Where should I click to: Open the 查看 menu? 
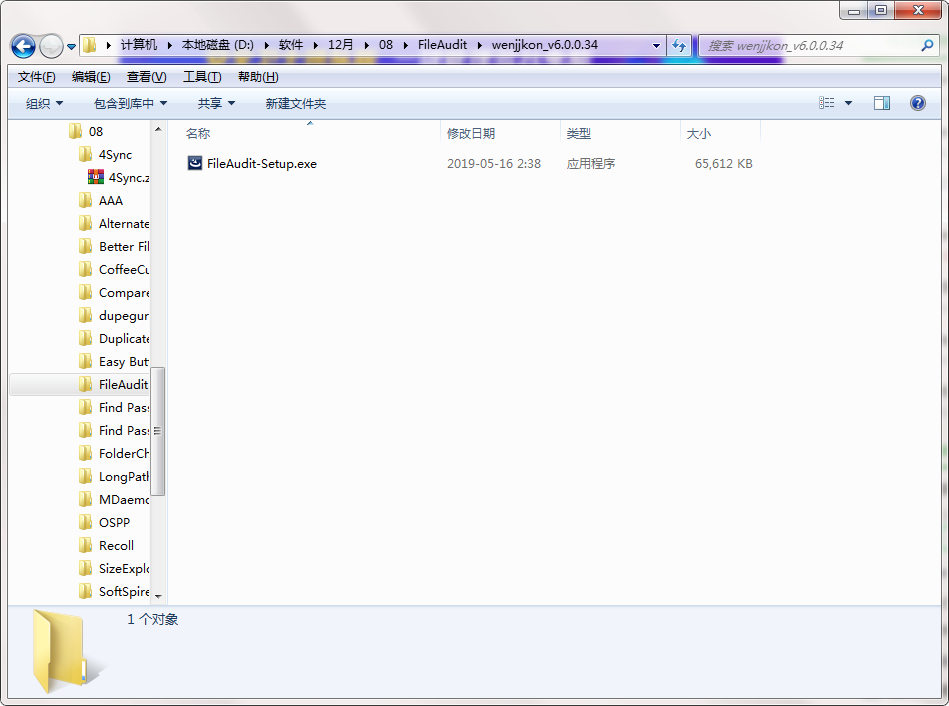[x=145, y=76]
